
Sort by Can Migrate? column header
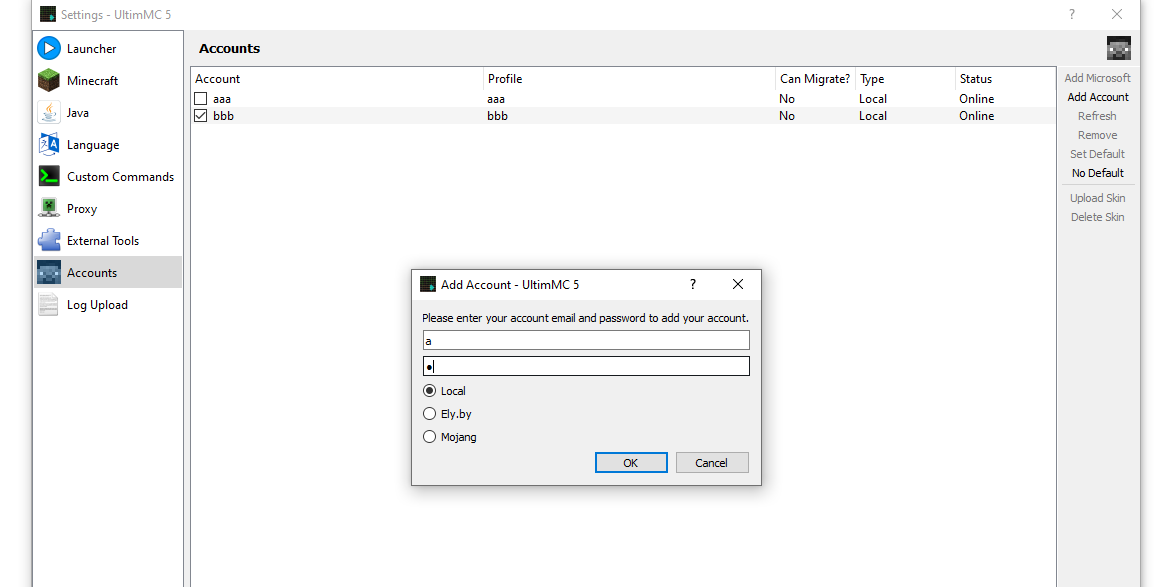tap(815, 79)
